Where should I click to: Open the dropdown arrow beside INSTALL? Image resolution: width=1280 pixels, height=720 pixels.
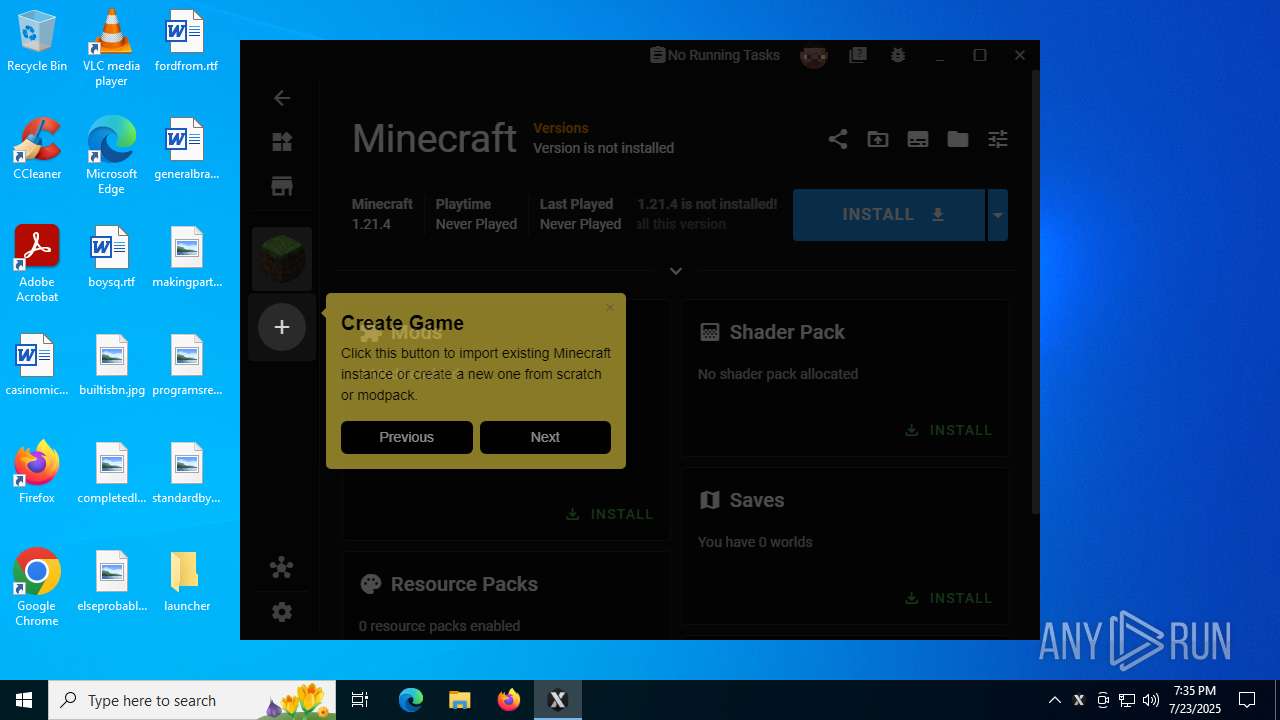pyautogui.click(x=998, y=215)
